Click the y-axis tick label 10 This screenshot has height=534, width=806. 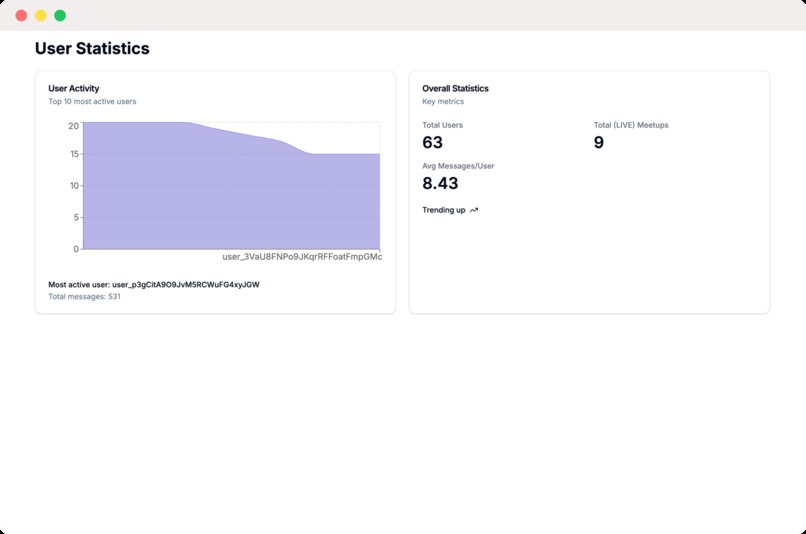click(75, 186)
